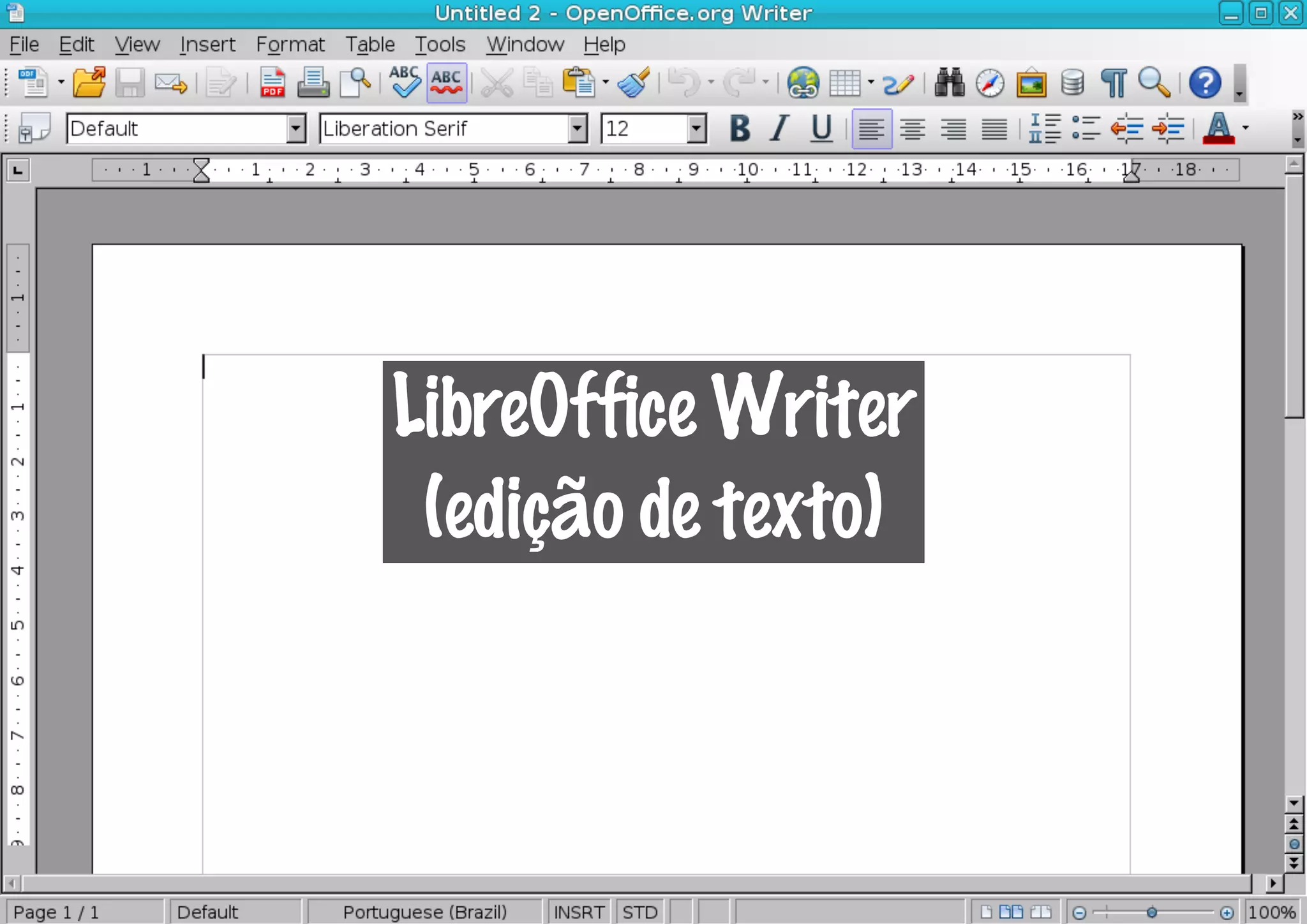Open the View menu
The image size is (1307, 924).
click(137, 45)
